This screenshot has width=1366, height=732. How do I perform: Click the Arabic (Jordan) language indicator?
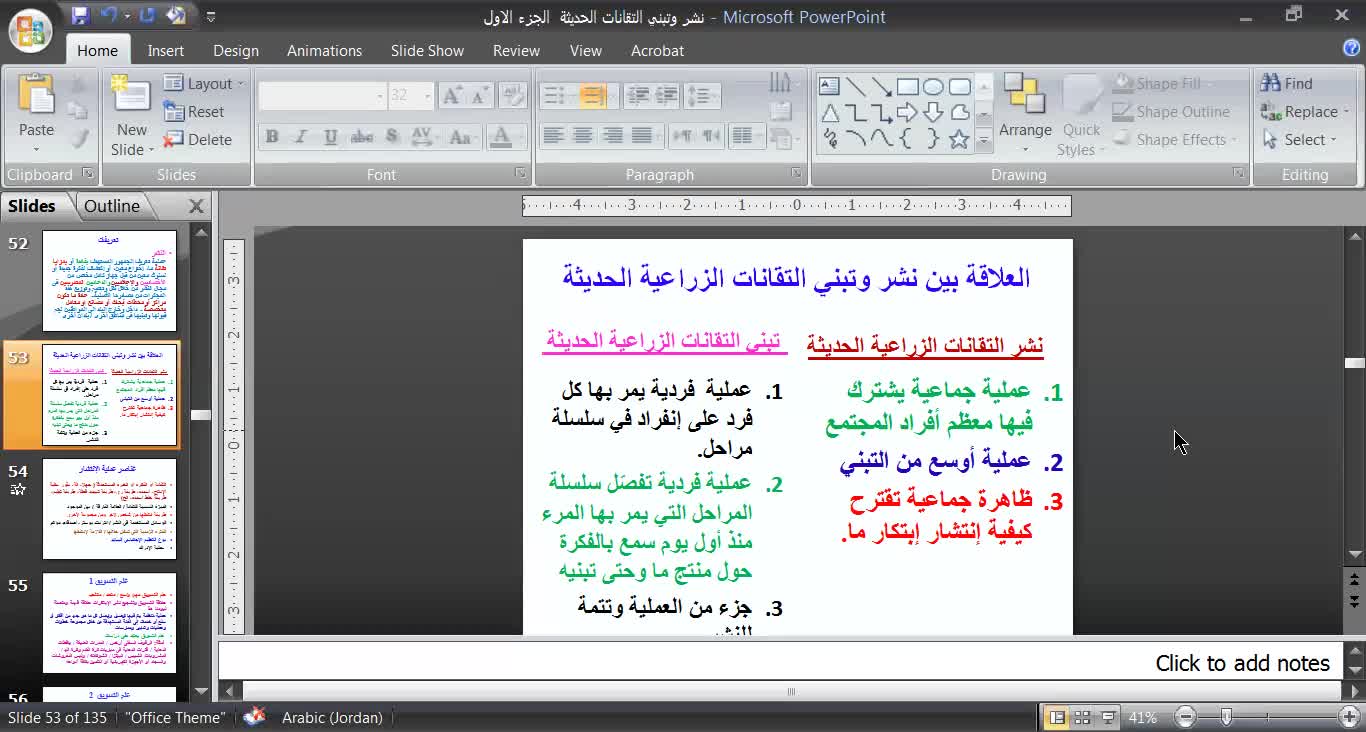click(x=332, y=717)
